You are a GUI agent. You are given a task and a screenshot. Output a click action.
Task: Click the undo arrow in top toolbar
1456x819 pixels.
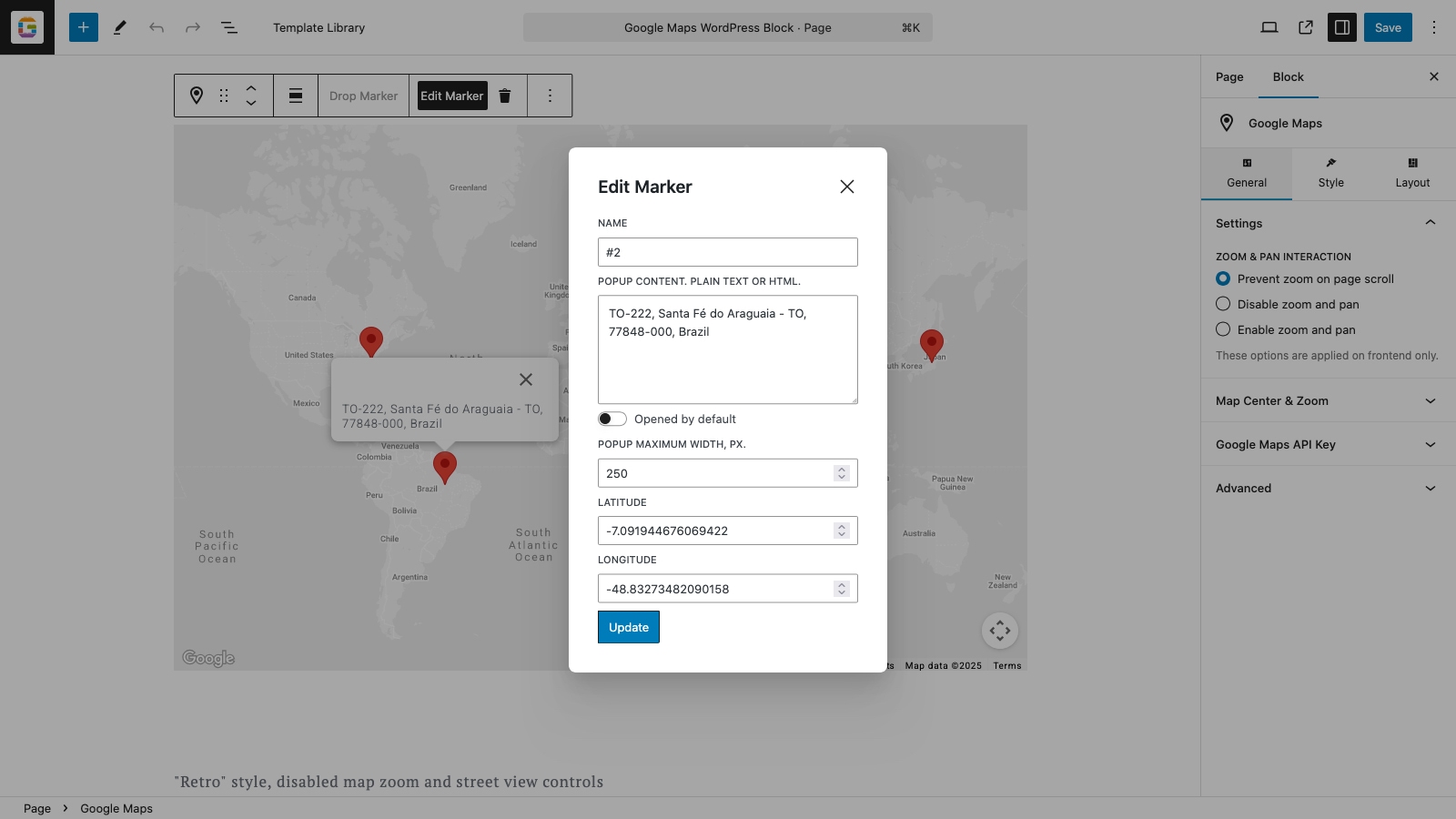pyautogui.click(x=157, y=27)
